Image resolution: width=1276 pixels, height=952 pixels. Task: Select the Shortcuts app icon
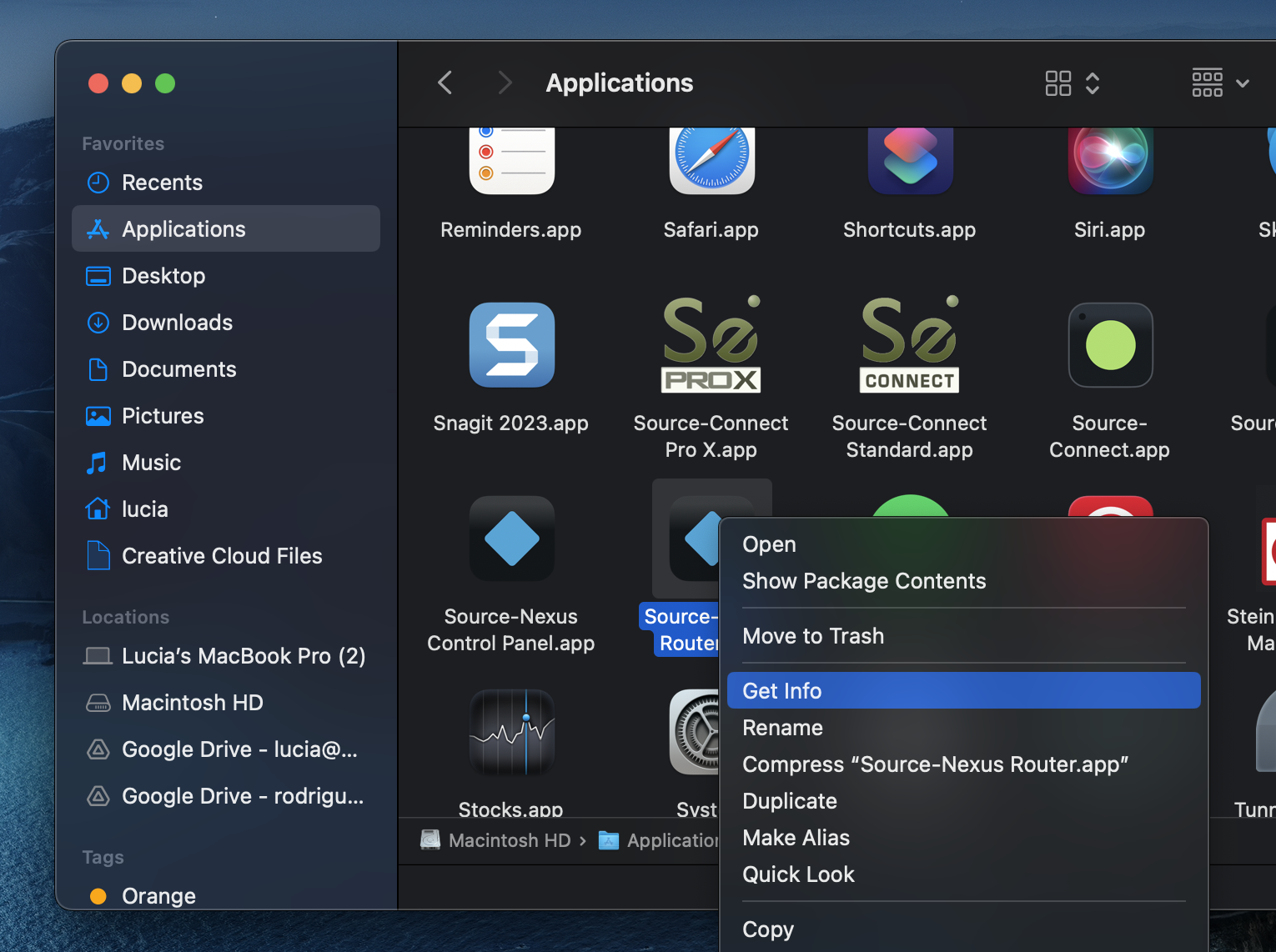(909, 158)
